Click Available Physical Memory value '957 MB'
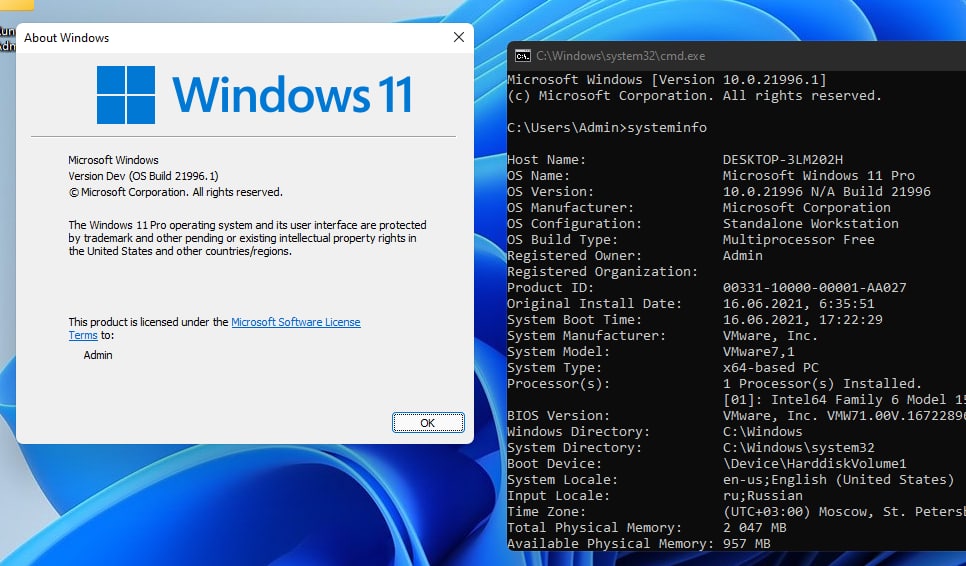966x566 pixels. click(x=747, y=544)
